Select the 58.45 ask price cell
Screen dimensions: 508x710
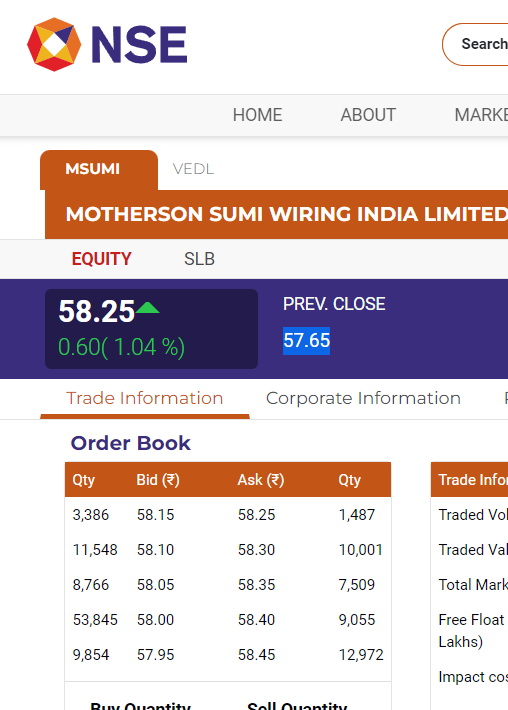(x=256, y=655)
